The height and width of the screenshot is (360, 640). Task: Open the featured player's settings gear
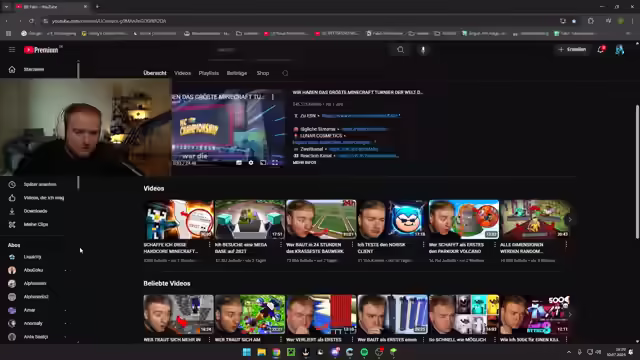pos(251,162)
